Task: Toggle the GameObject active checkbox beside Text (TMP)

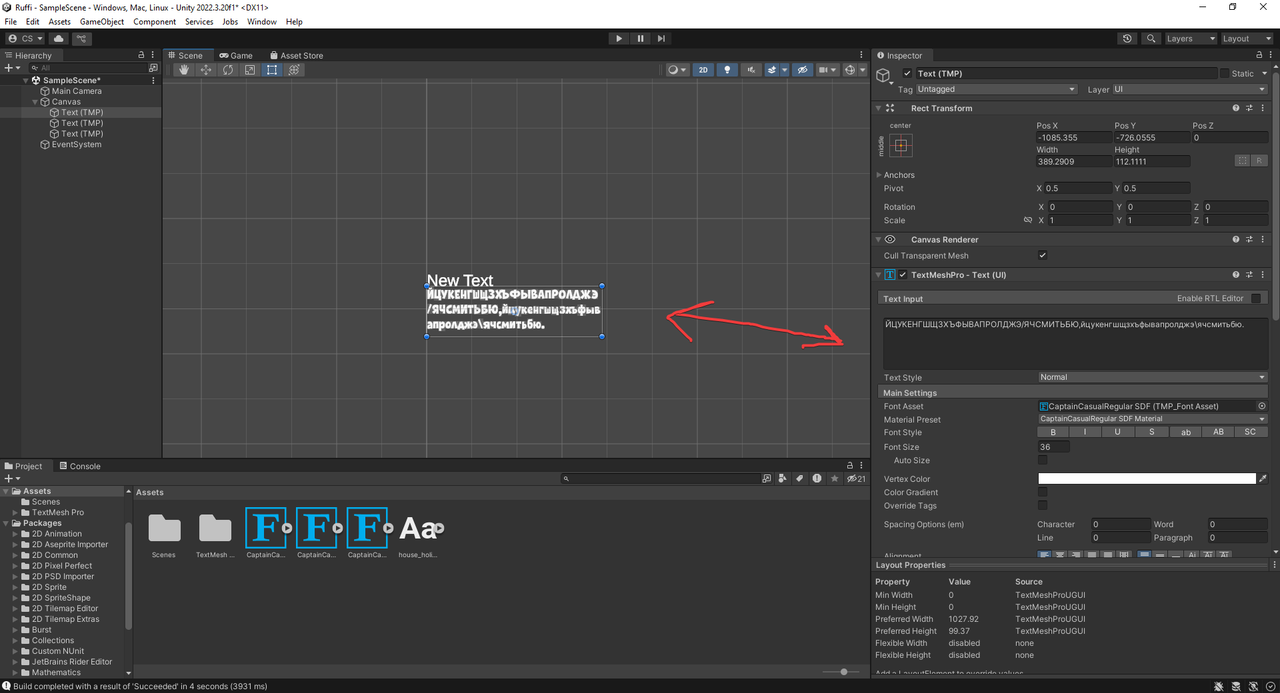Action: (907, 74)
